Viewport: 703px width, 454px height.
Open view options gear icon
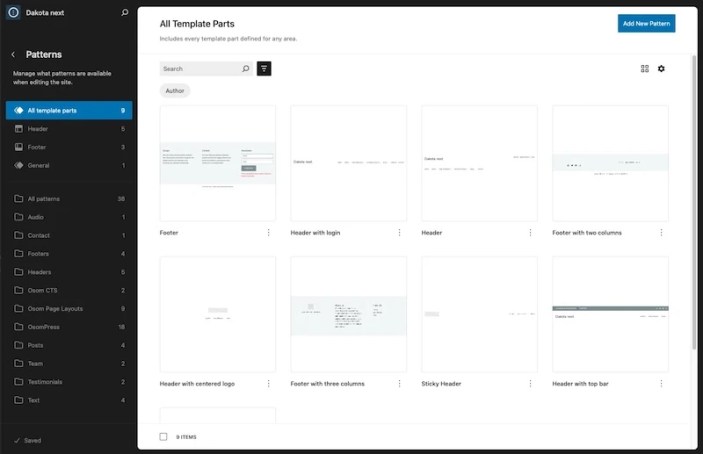click(661, 69)
